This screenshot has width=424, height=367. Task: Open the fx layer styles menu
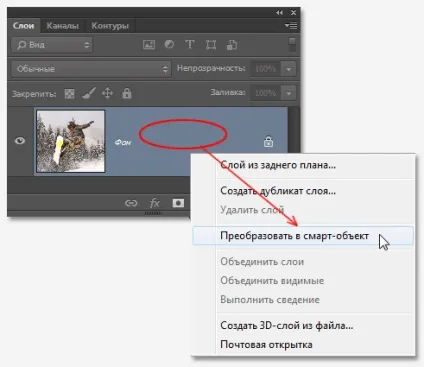(155, 203)
